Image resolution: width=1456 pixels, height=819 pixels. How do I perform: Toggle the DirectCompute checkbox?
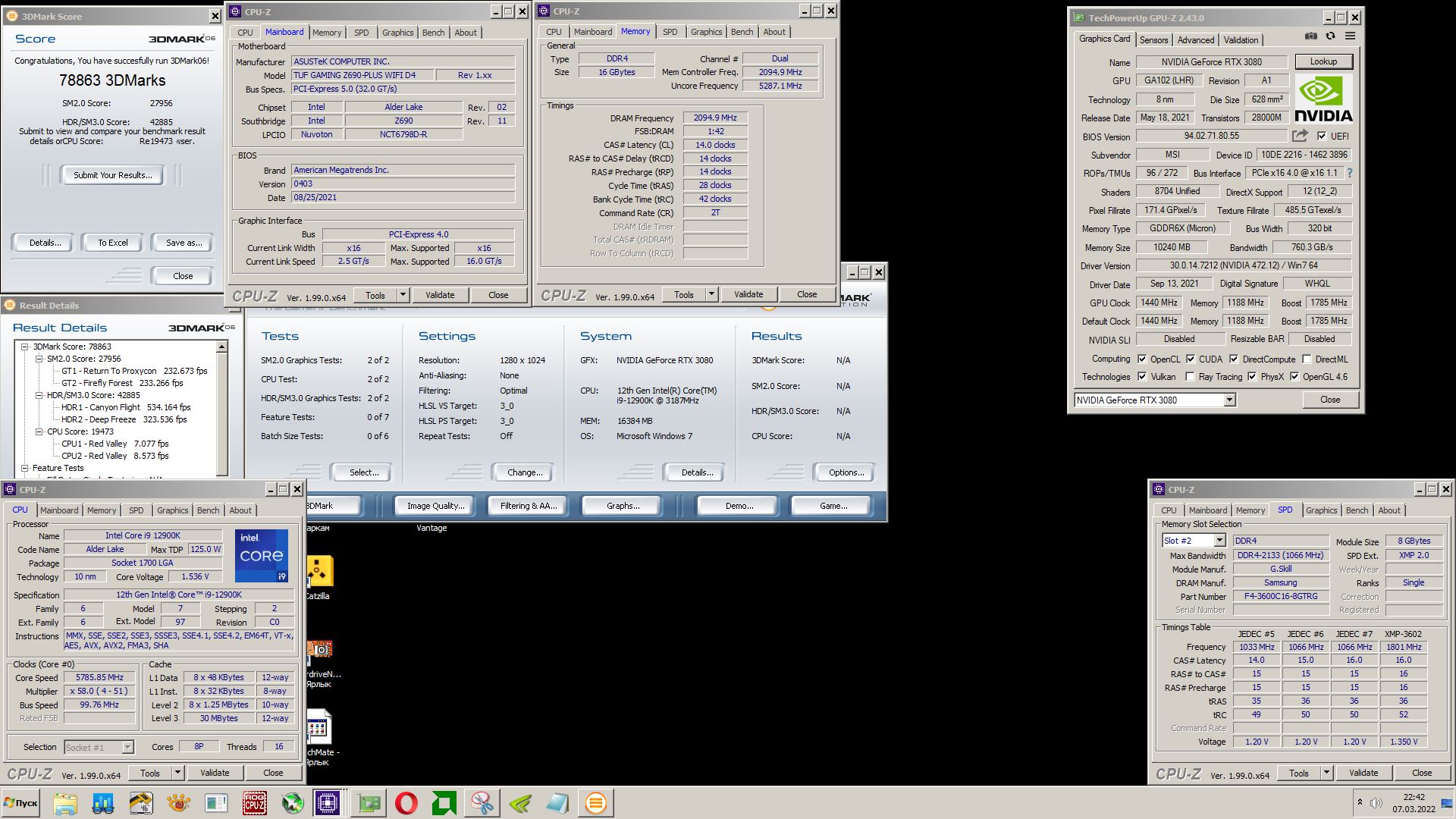click(x=1234, y=359)
